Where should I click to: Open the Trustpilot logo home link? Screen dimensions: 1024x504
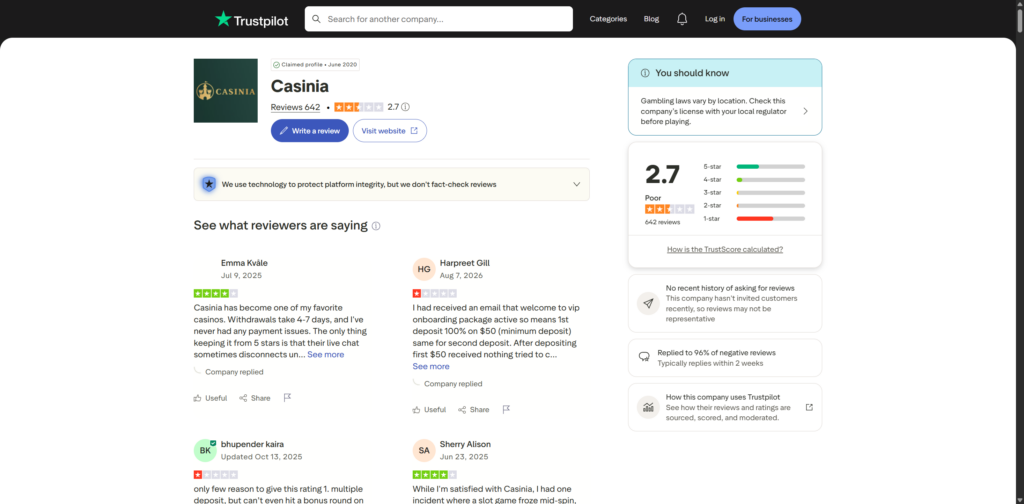tap(251, 19)
